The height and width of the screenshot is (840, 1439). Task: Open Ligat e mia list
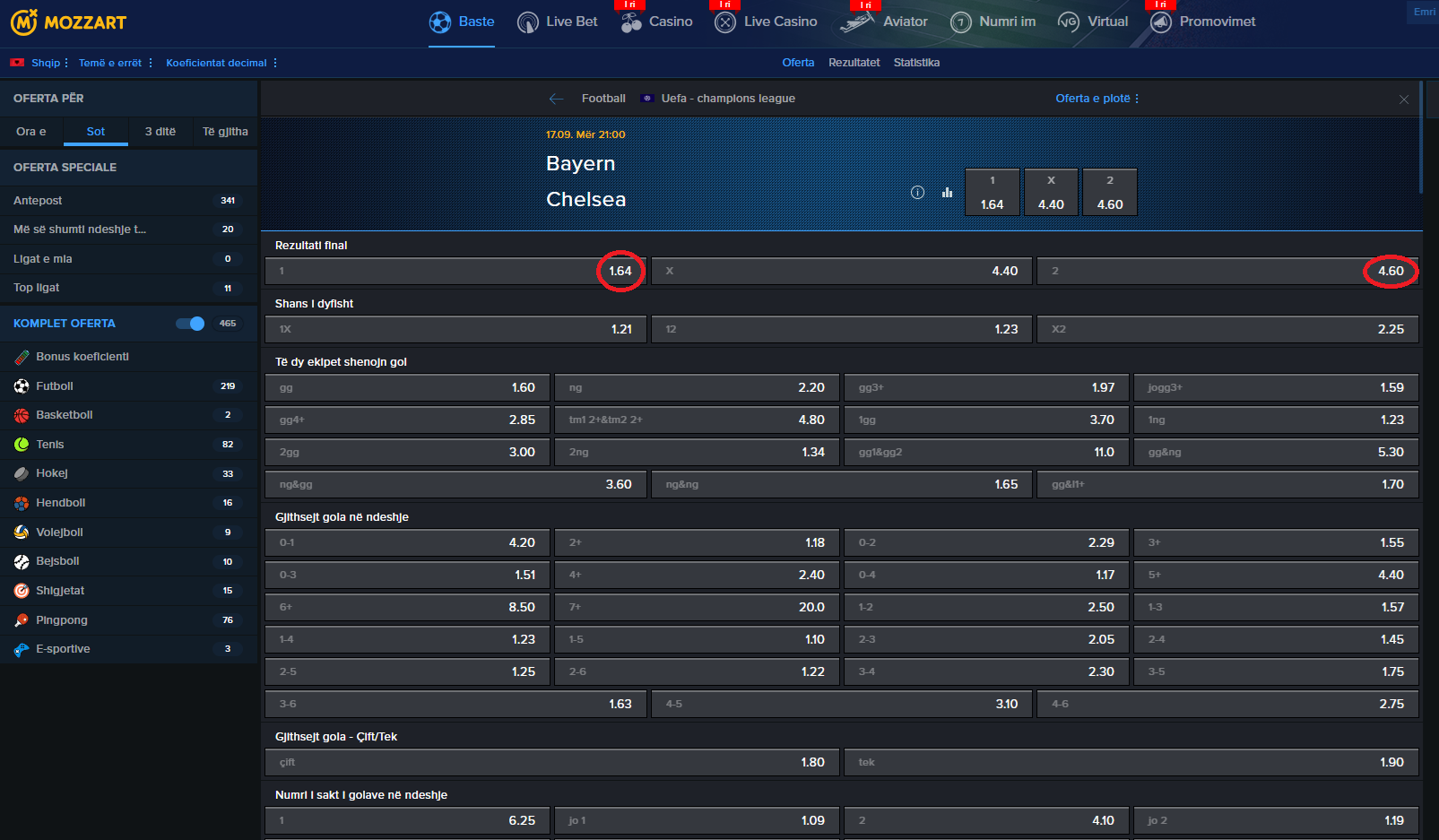pos(128,259)
